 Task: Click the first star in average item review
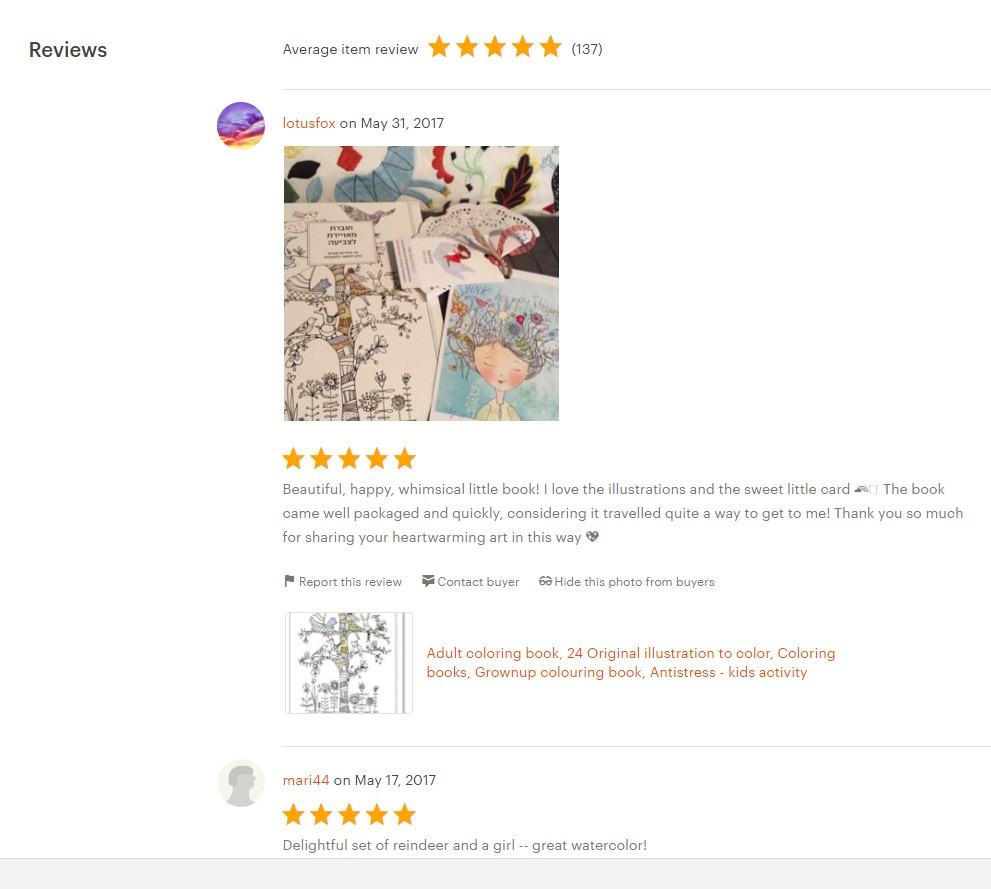point(439,47)
